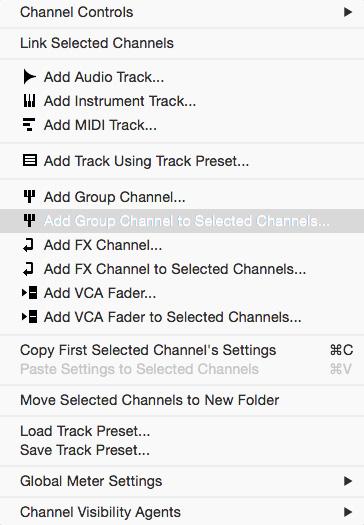Expand the Global Meter Settings submenu arrow
Image resolution: width=364 pixels, height=525 pixels.
pos(348,481)
